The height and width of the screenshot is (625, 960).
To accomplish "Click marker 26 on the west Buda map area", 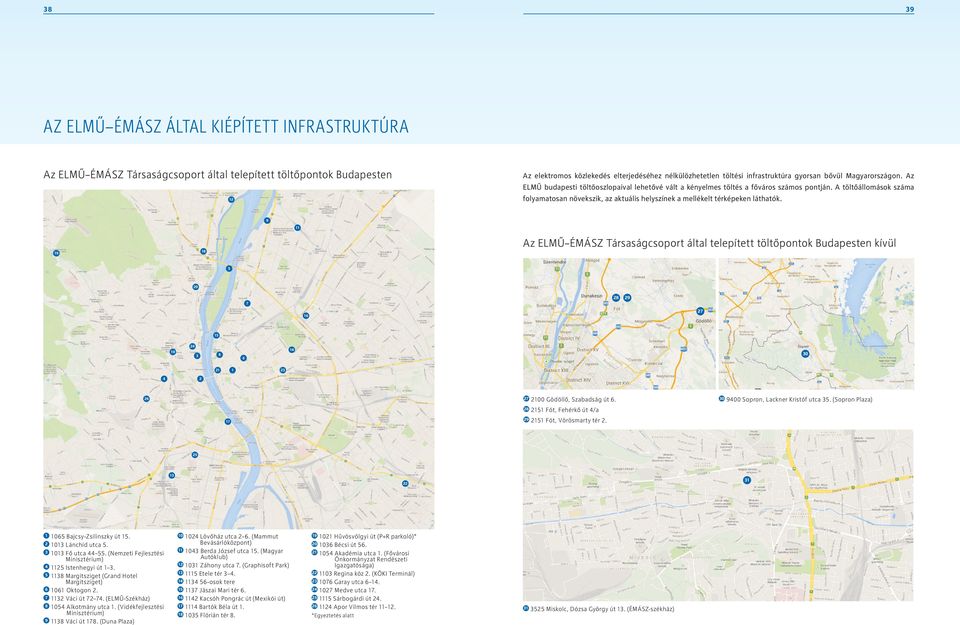I will click(146, 399).
